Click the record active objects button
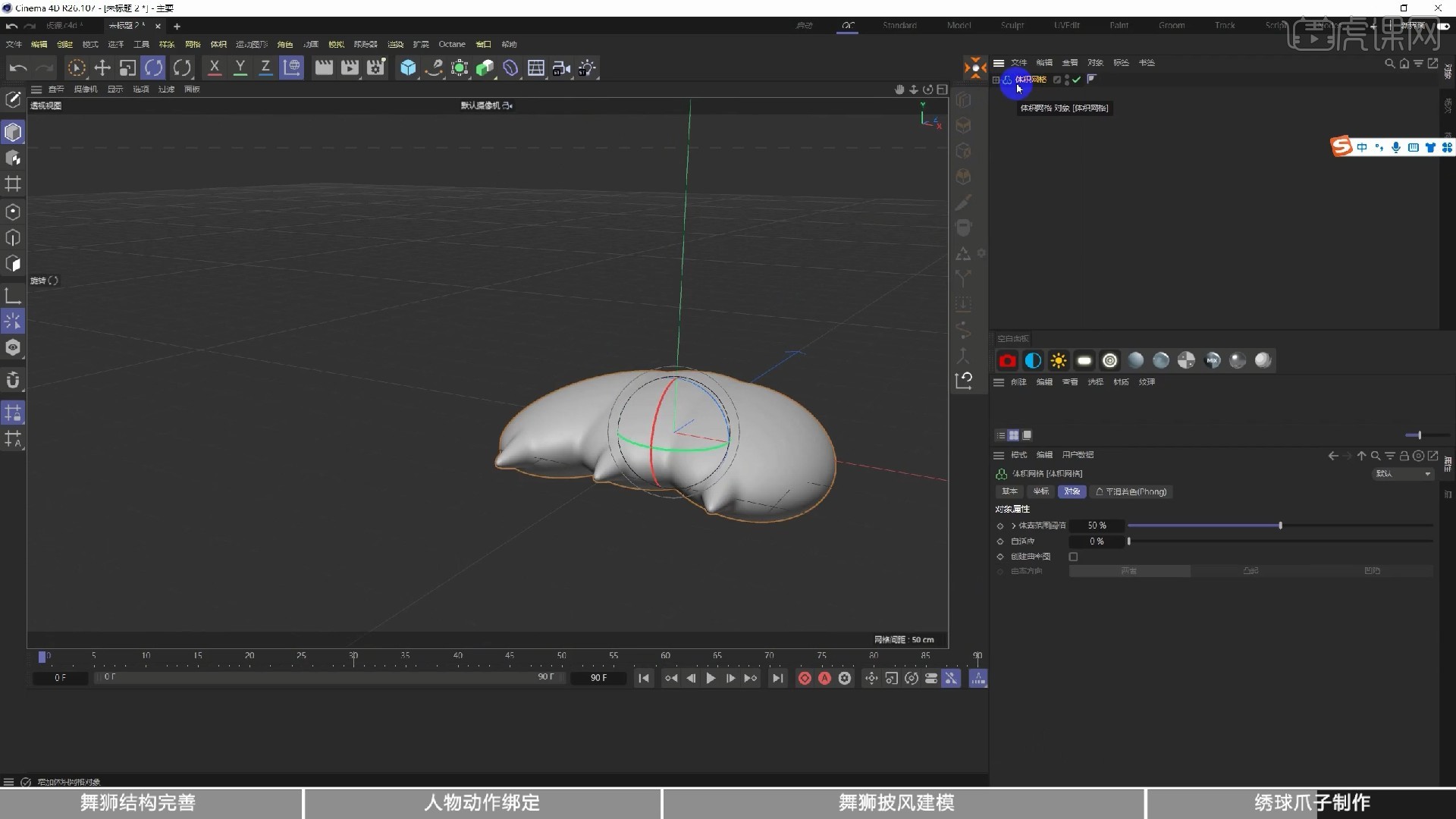The height and width of the screenshot is (819, 1456). click(805, 679)
